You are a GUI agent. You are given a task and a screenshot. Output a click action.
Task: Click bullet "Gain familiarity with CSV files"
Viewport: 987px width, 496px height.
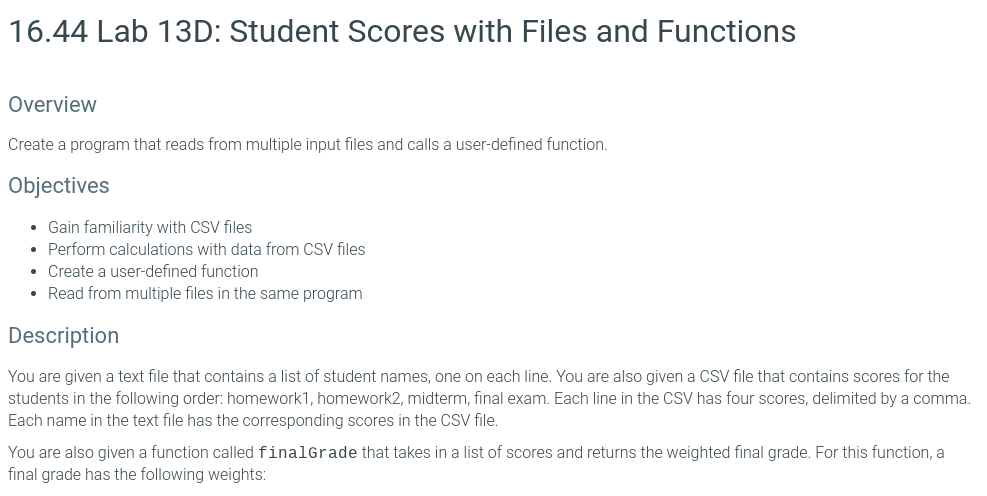pyautogui.click(x=150, y=227)
